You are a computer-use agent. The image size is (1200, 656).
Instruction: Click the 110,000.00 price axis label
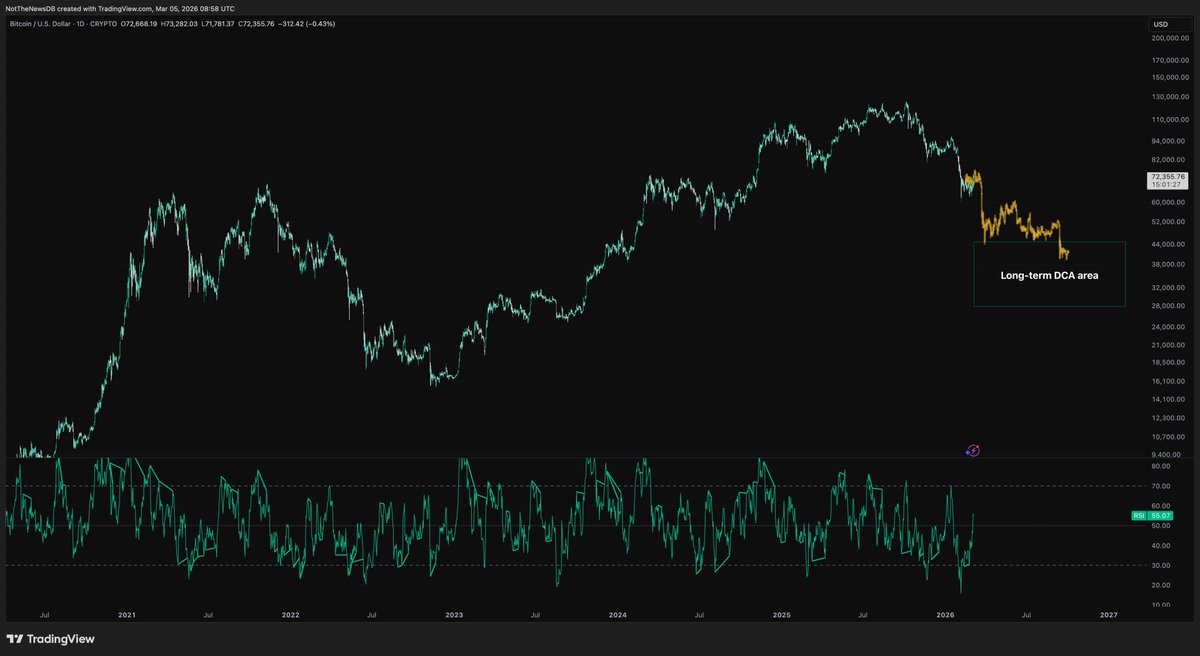1168,119
